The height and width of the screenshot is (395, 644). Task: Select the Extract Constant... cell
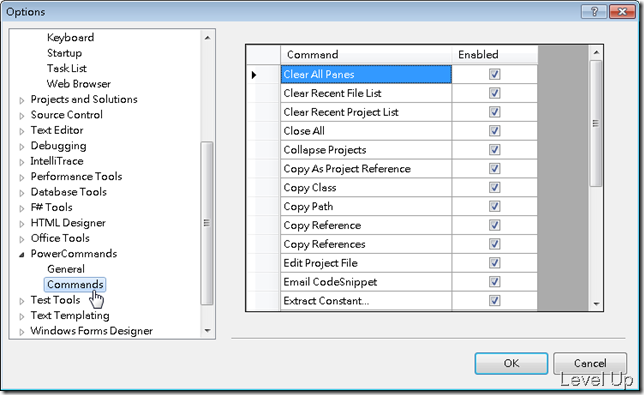pyautogui.click(x=366, y=301)
